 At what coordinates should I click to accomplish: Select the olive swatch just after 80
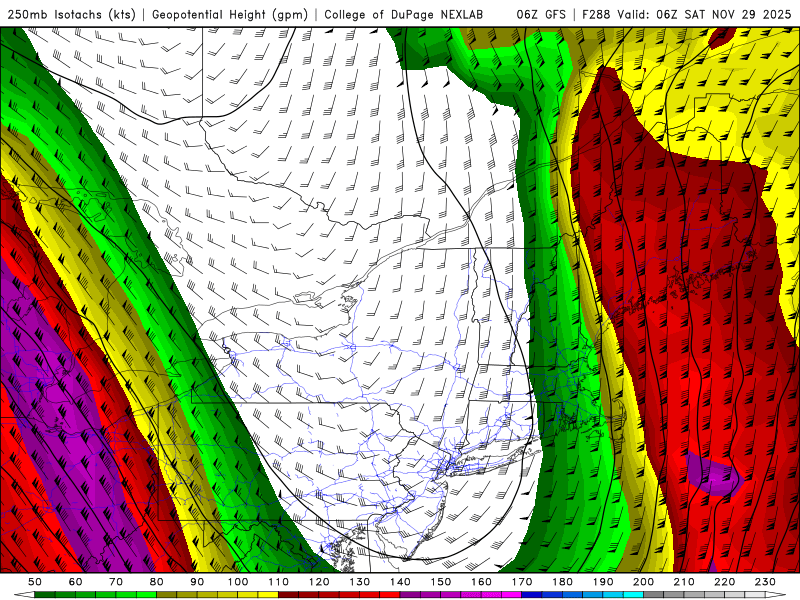(x=167, y=594)
